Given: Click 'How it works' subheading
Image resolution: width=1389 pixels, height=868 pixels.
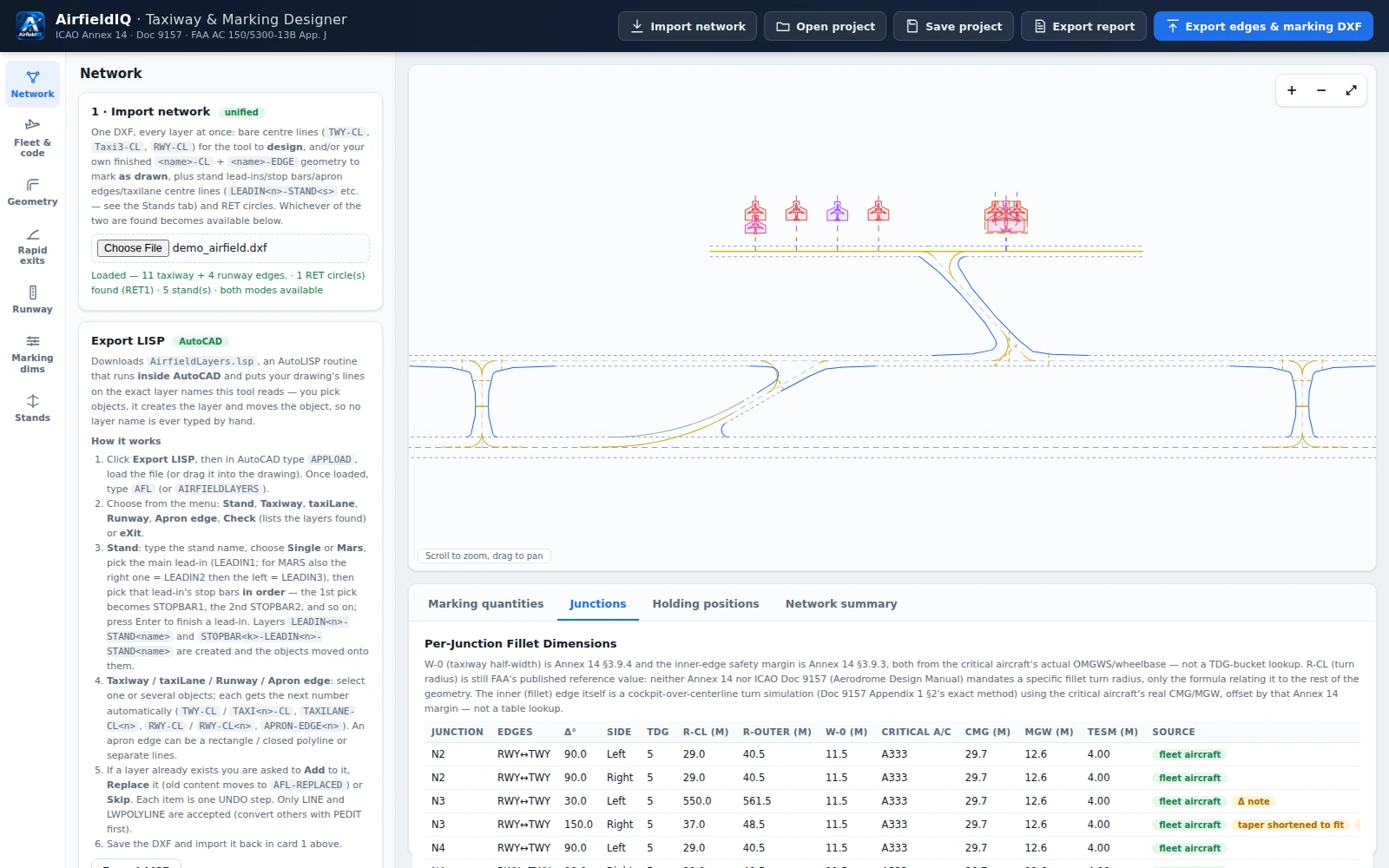Looking at the screenshot, I should coord(126,441).
